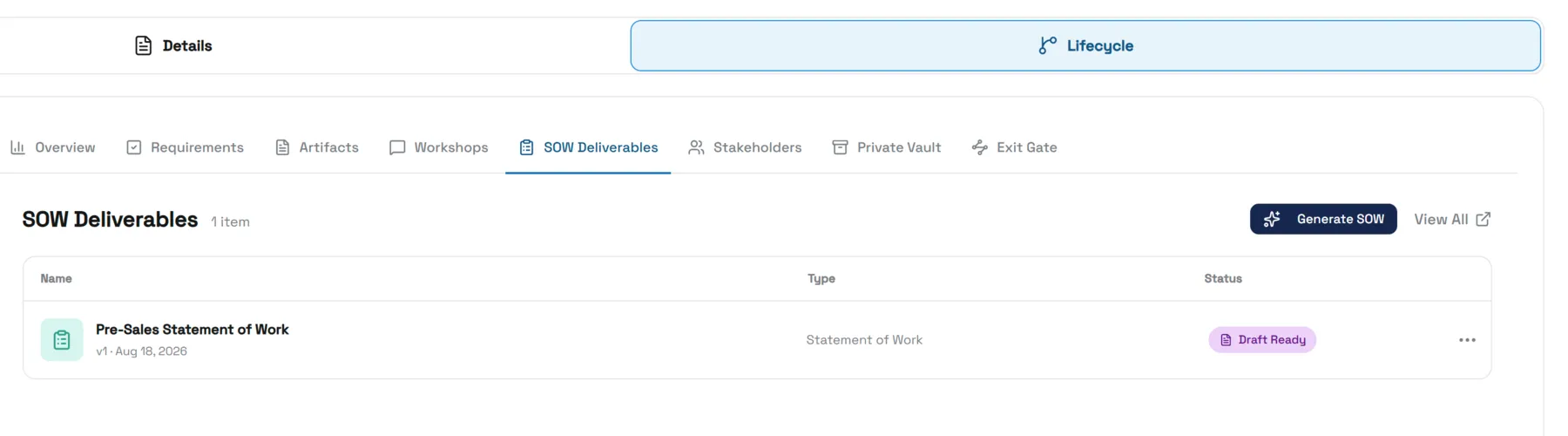Click the Draft Ready status badge
This screenshot has height=436, width=1568.
(1262, 340)
